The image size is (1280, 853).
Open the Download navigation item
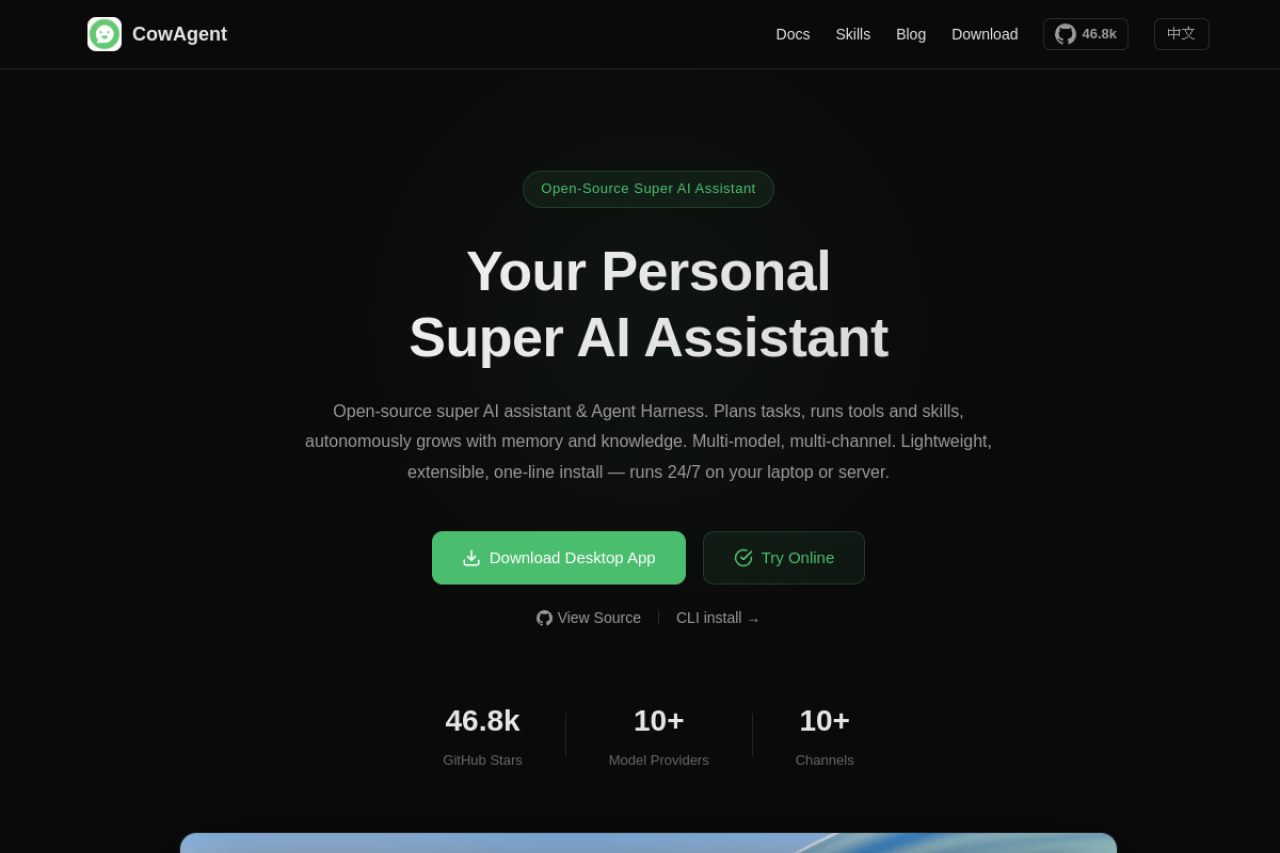(x=985, y=34)
